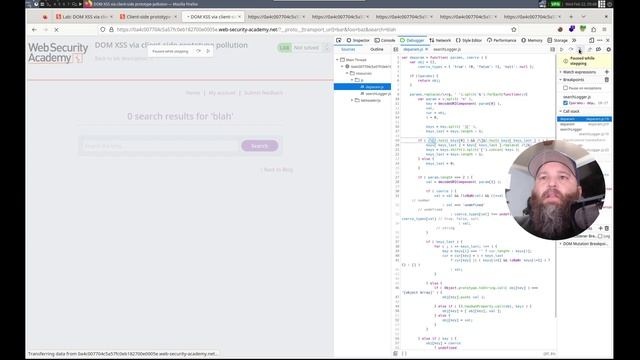Stop loading the page
This screenshot has width=640, height=360.
point(56,30)
